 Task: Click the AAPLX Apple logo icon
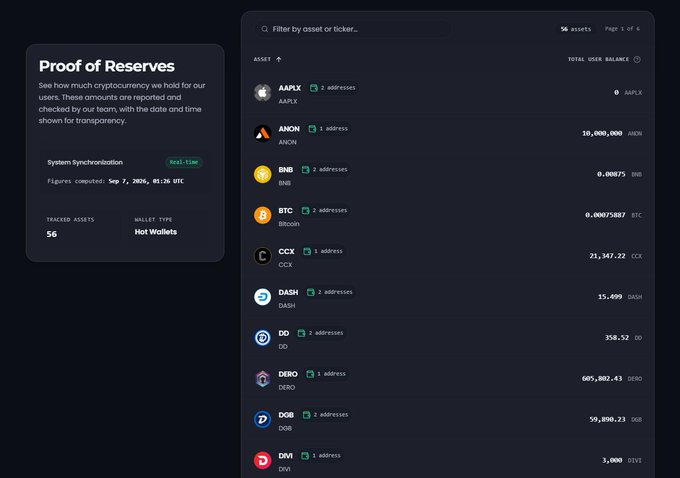tap(262, 92)
